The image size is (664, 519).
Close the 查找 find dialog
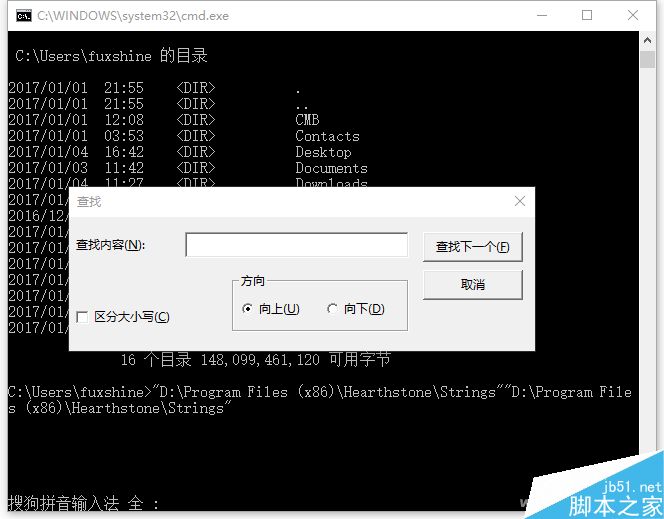coord(520,201)
